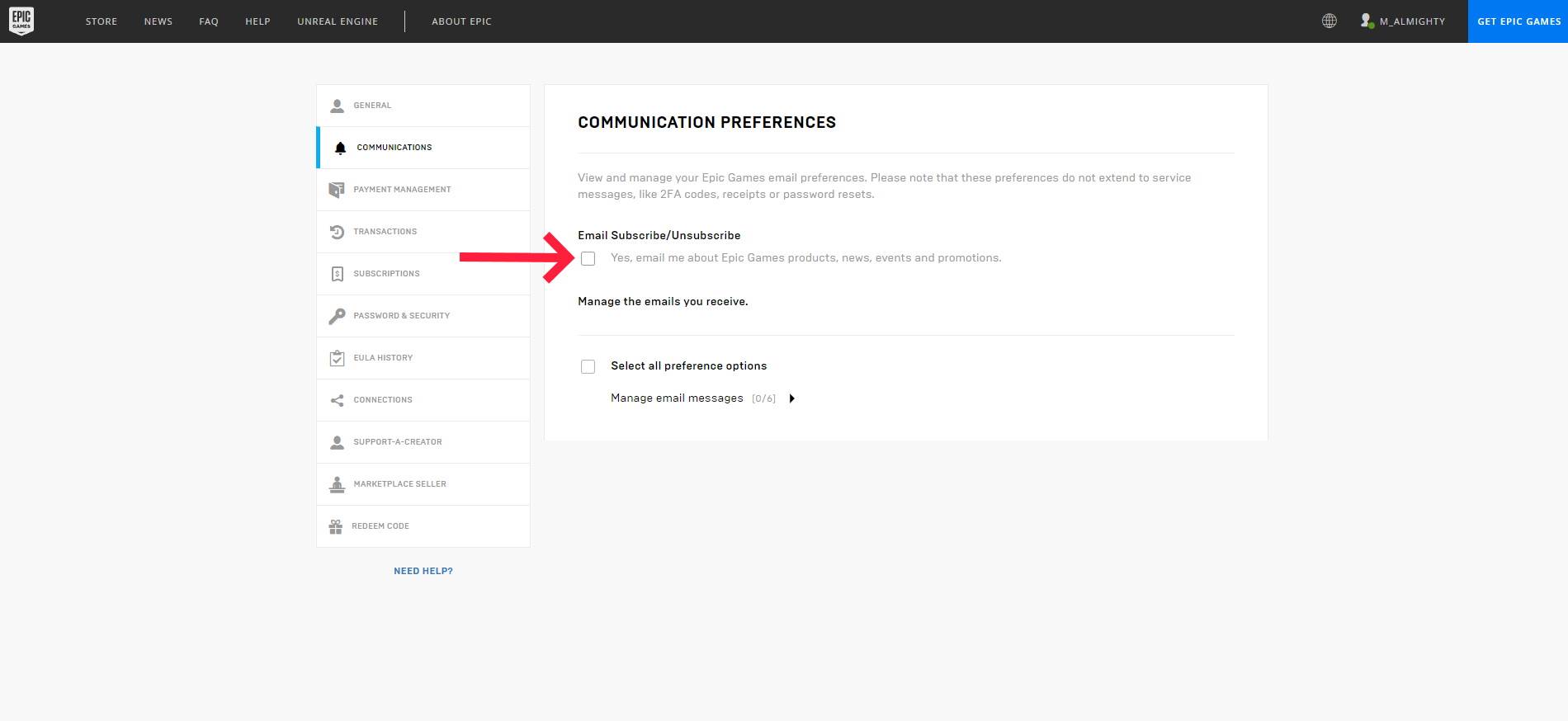Viewport: 1568px width, 721px height.
Task: Click the Transactions history icon
Action: click(337, 232)
